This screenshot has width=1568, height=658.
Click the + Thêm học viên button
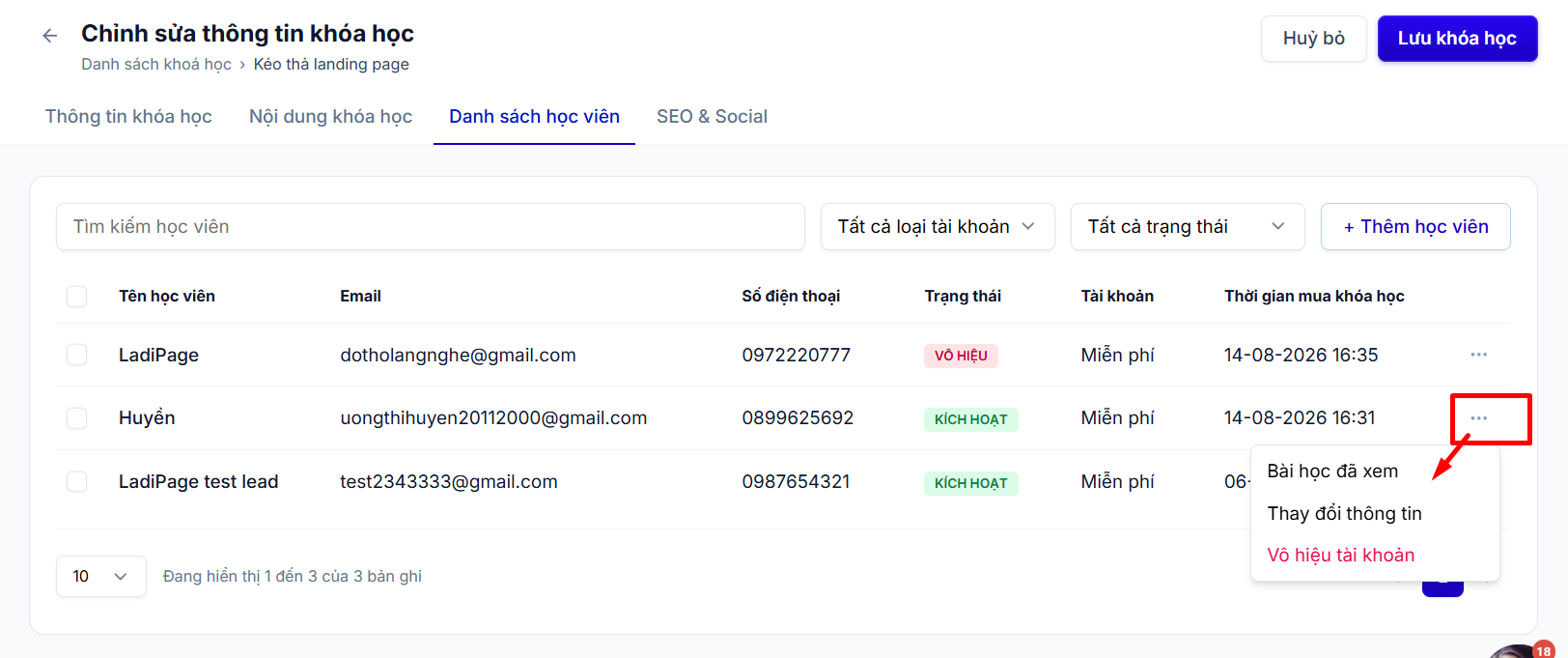click(1415, 227)
